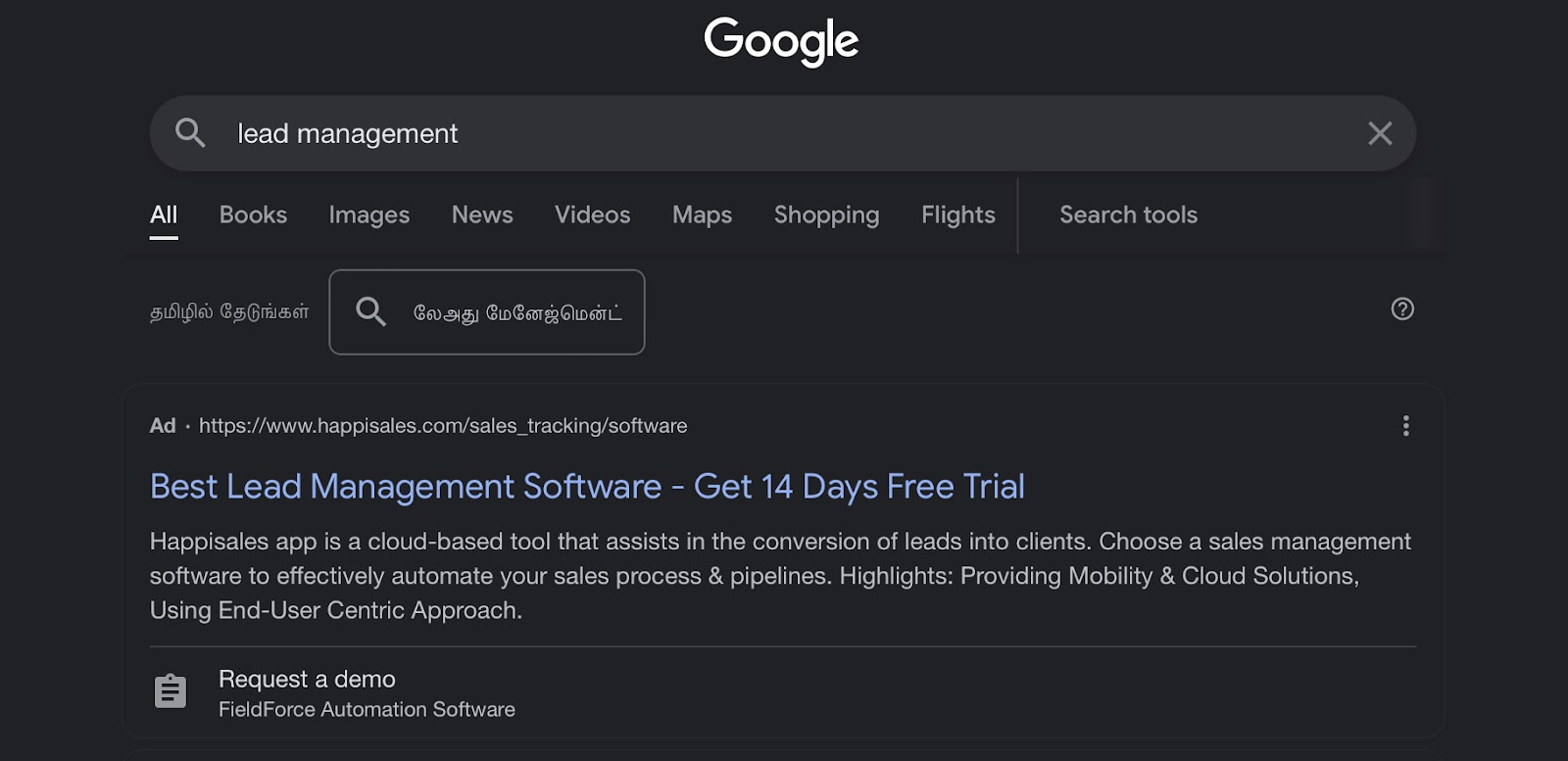The width and height of the screenshot is (1568, 761).
Task: Click the happisales.com ad URL
Action: click(x=443, y=426)
